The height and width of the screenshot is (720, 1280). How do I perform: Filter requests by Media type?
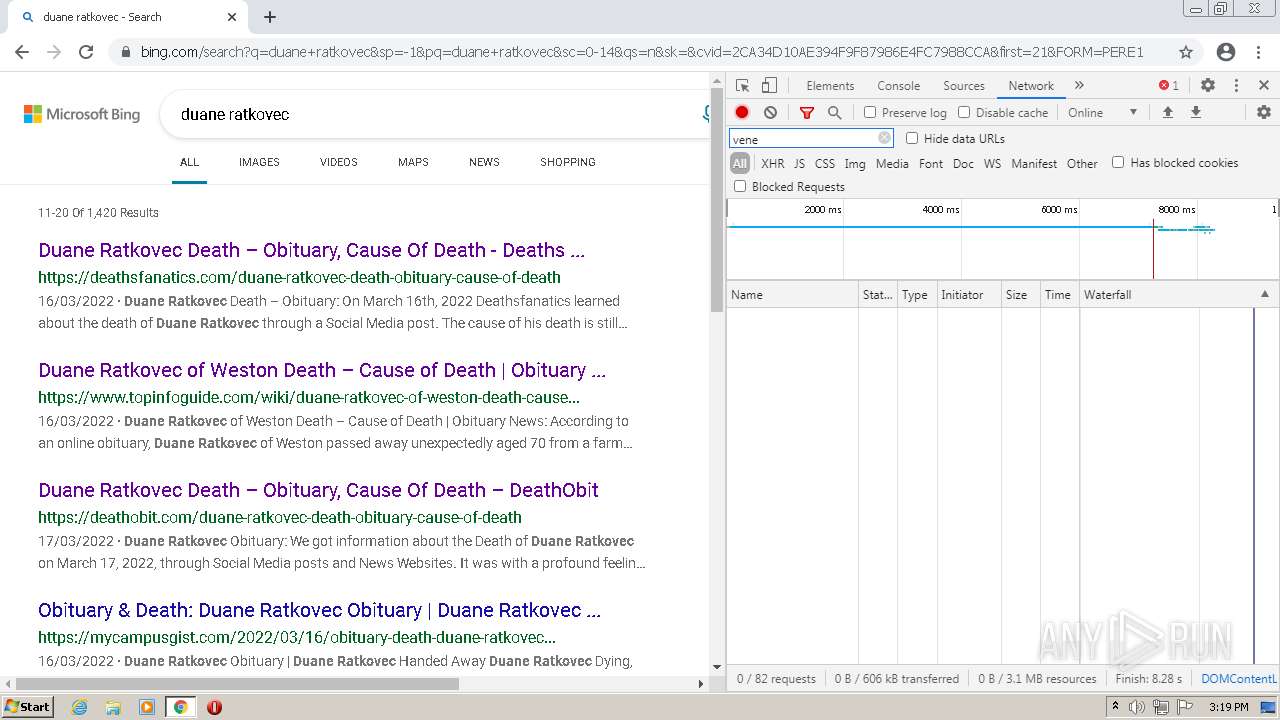point(892,164)
